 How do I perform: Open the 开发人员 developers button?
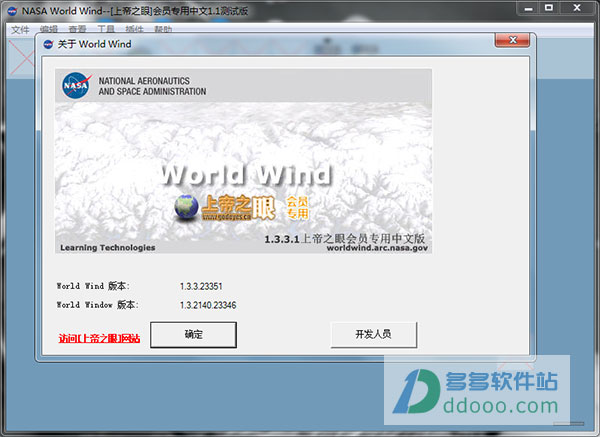(x=373, y=334)
